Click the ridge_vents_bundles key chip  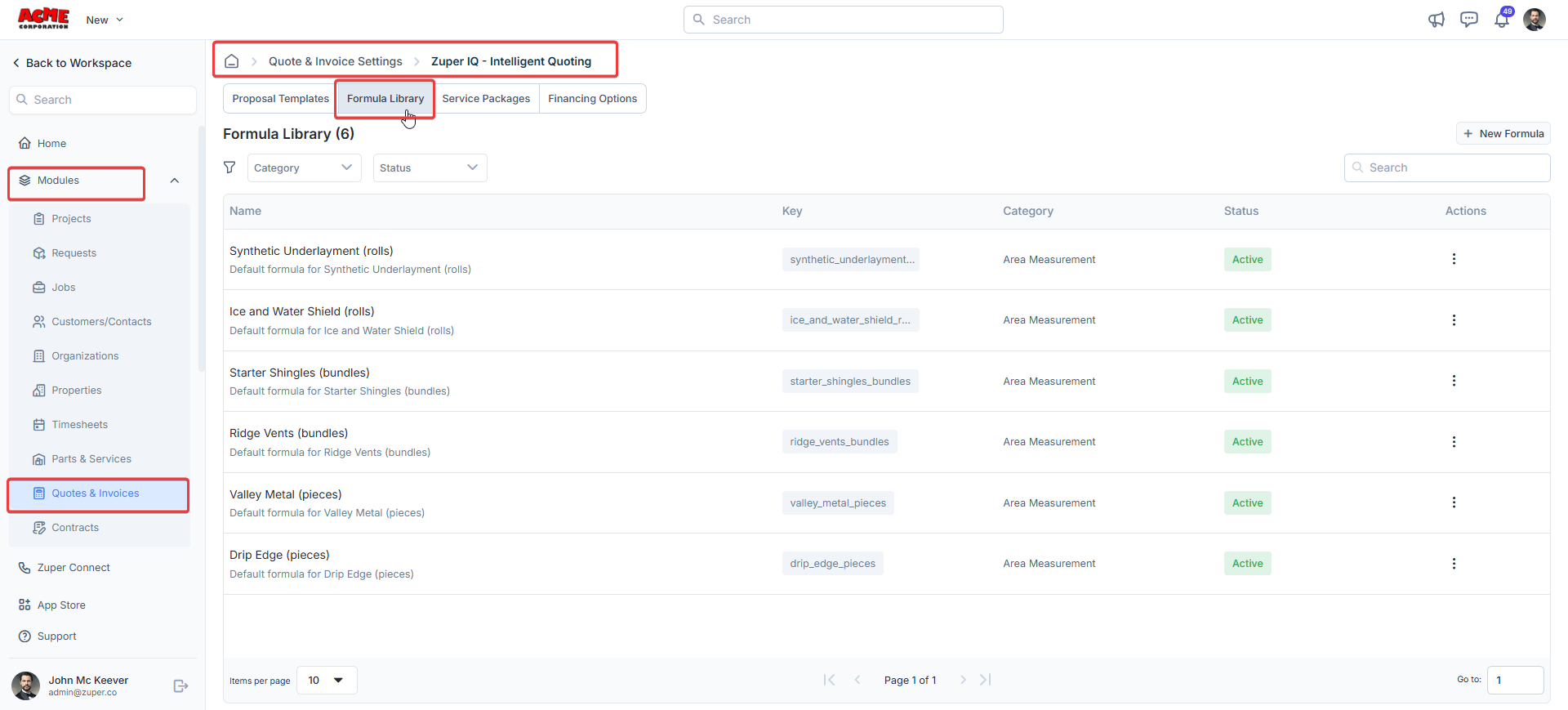point(840,442)
